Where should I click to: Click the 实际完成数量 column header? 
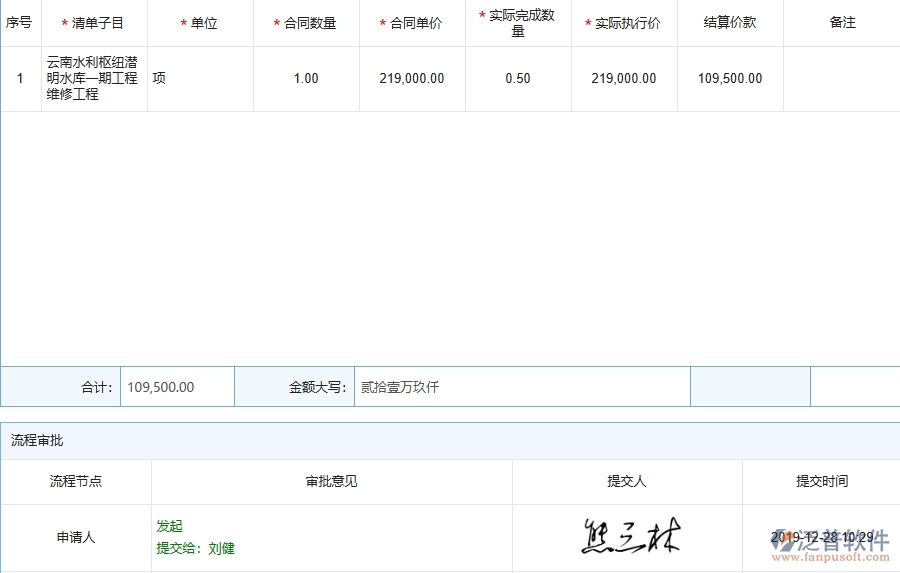pyautogui.click(x=518, y=23)
